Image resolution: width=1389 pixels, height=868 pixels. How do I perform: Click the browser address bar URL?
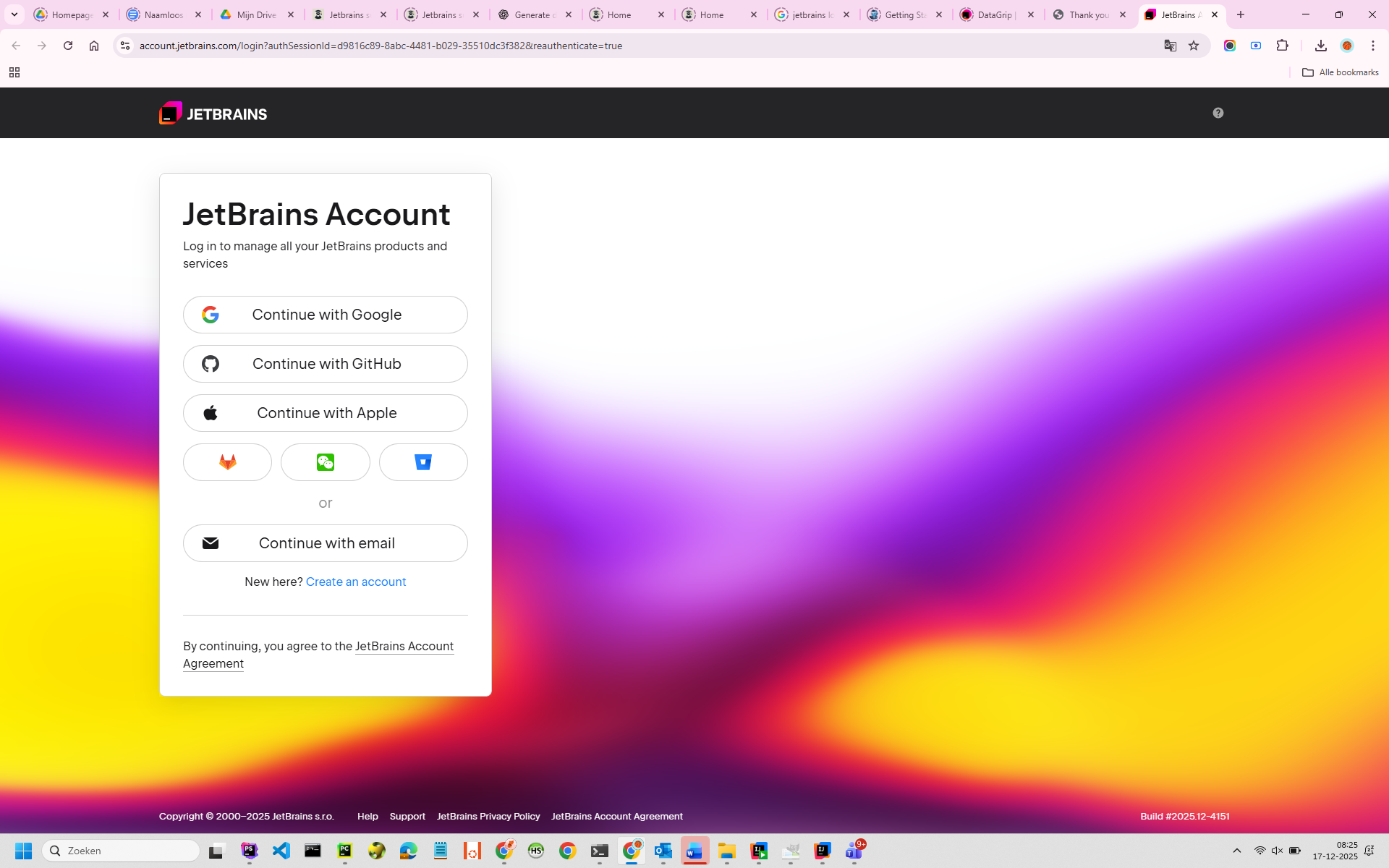tap(381, 46)
